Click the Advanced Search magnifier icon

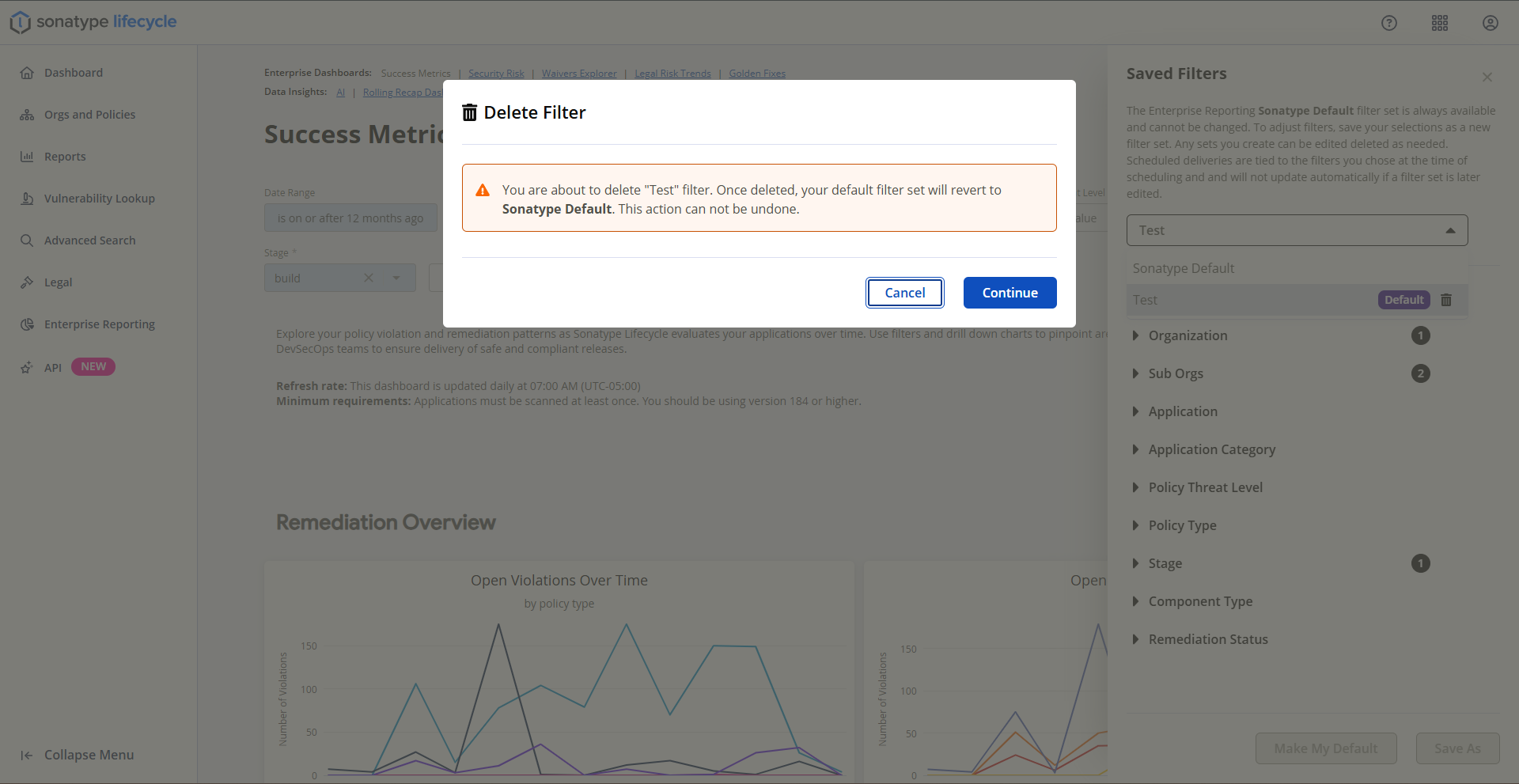pos(27,241)
